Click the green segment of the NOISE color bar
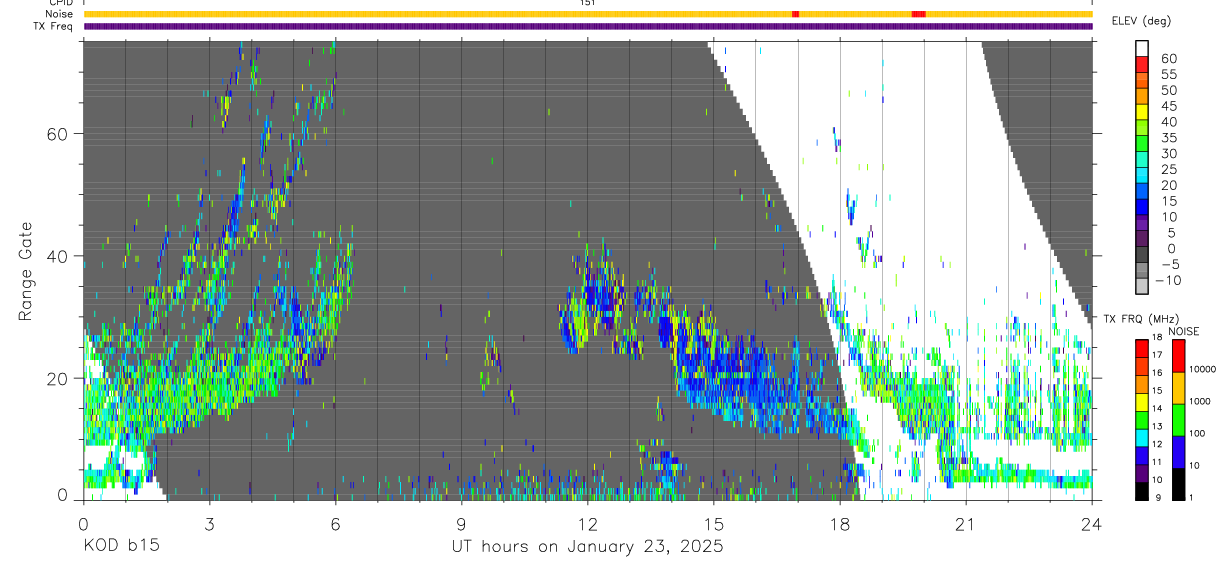 pos(1178,420)
